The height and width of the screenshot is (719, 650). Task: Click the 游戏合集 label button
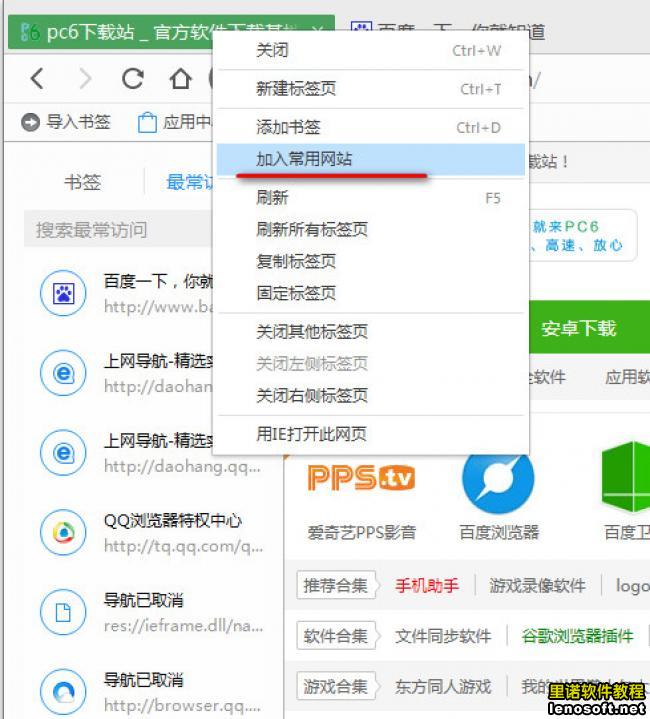coord(336,686)
